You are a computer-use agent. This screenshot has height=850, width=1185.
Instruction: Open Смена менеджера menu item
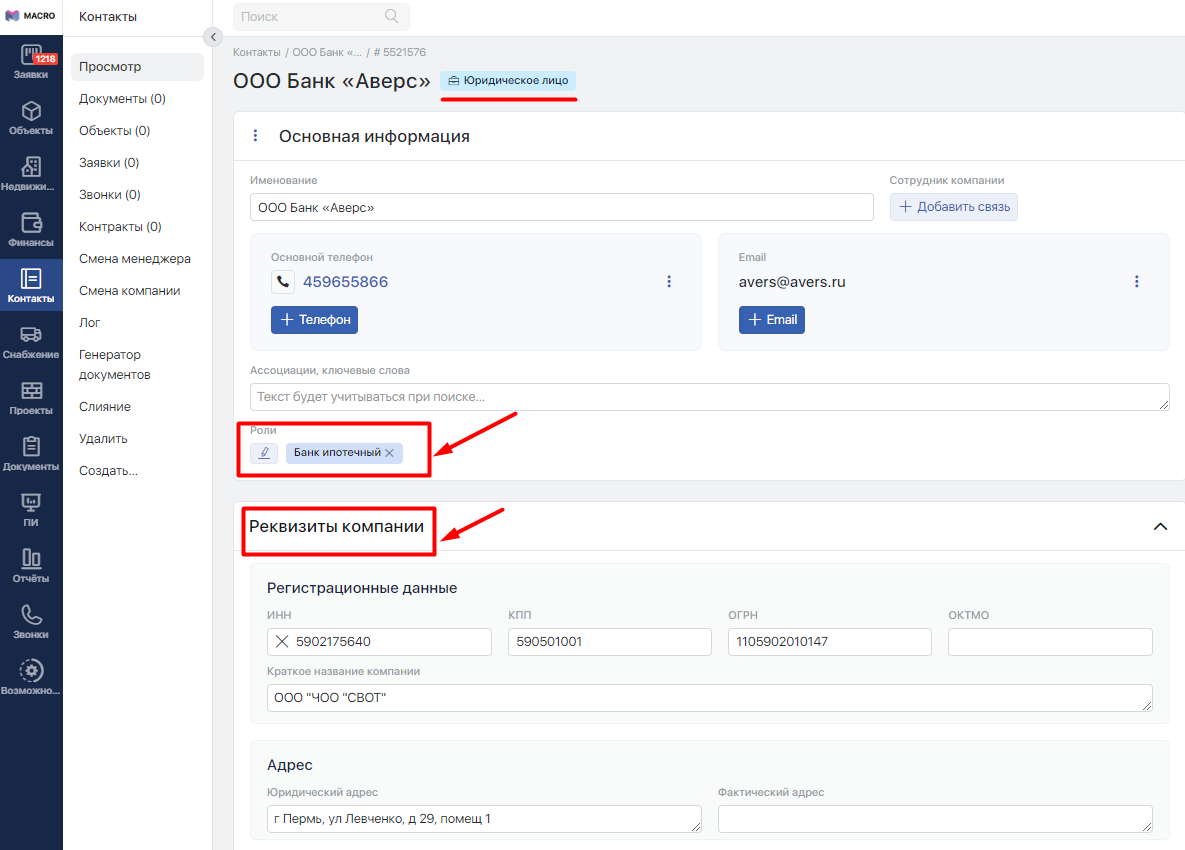135,259
